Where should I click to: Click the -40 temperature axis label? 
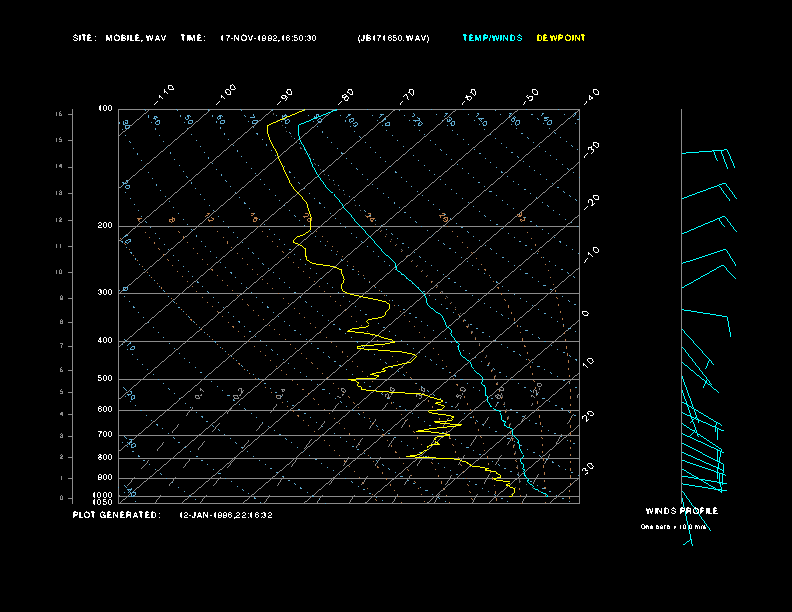[x=591, y=95]
